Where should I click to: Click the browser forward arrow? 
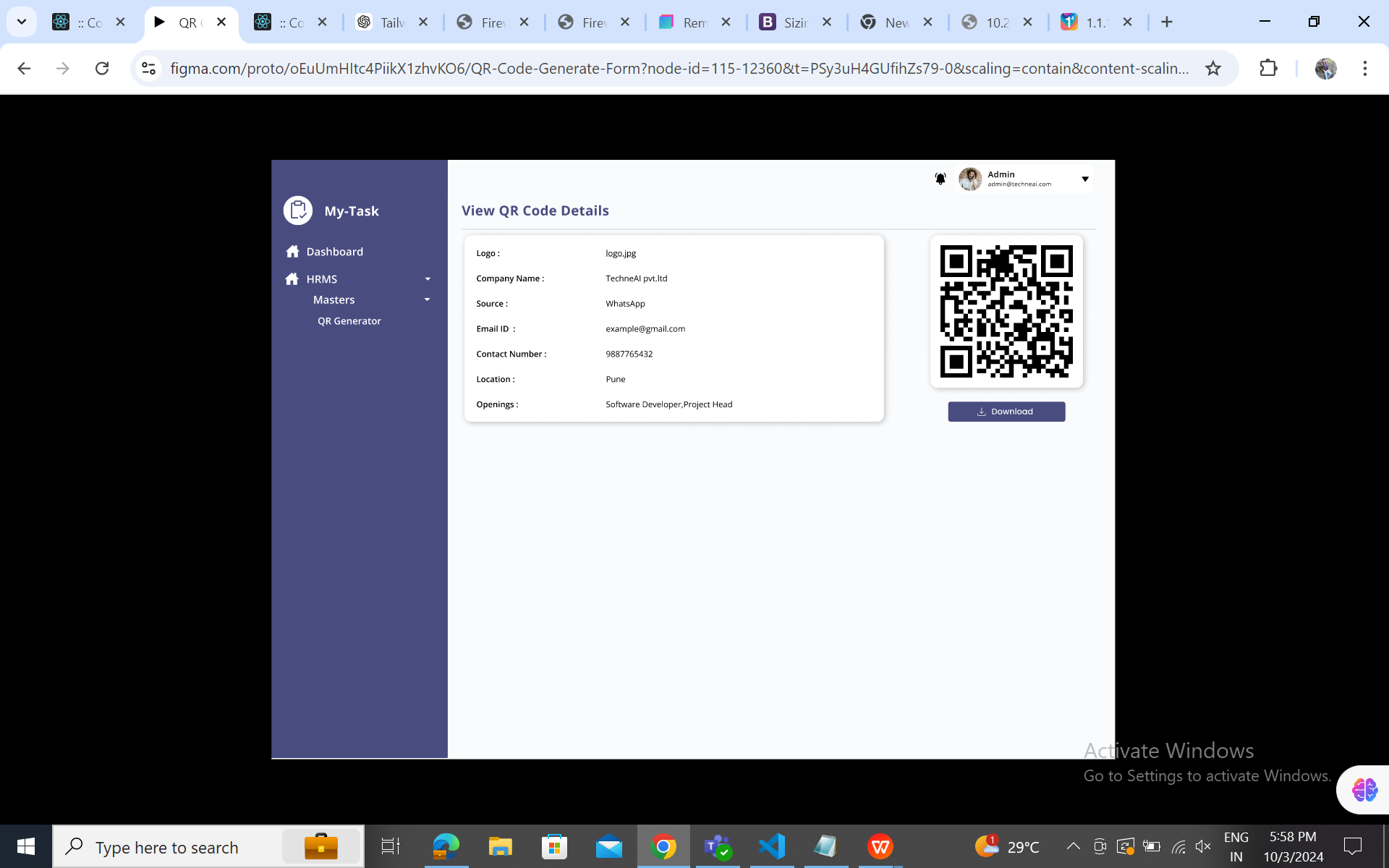[x=63, y=68]
